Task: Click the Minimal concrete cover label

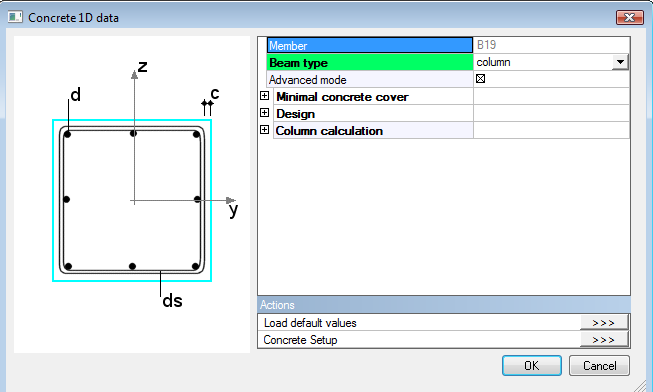Action: tap(342, 97)
